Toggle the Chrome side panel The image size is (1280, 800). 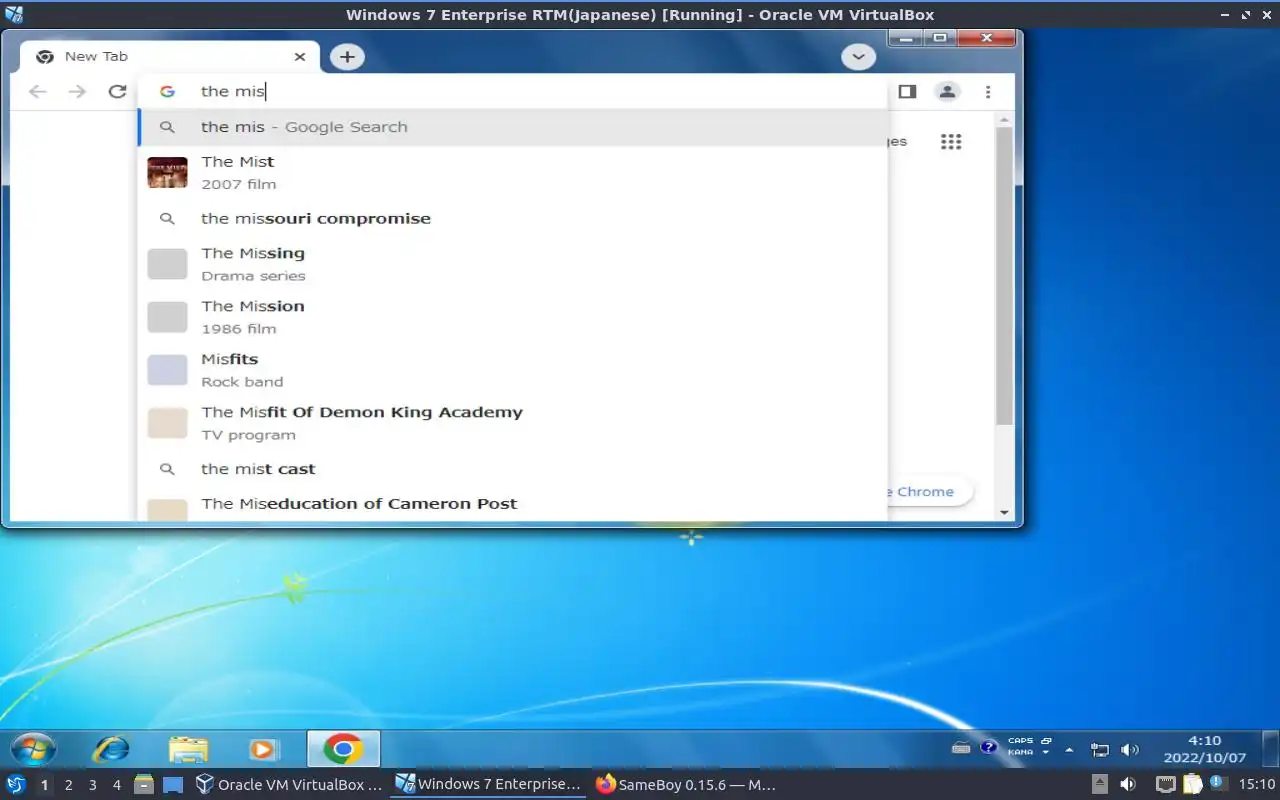tap(907, 91)
